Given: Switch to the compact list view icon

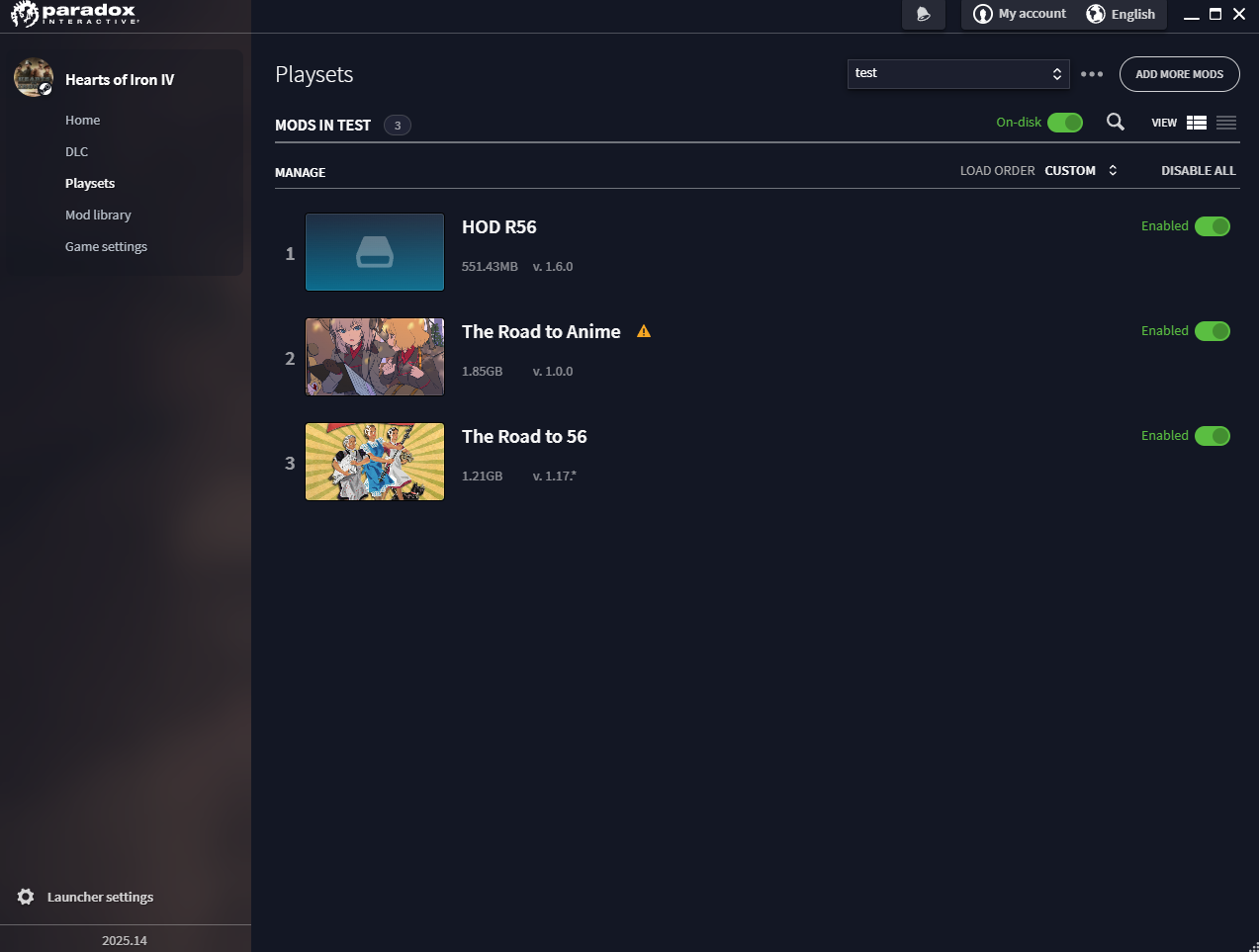Looking at the screenshot, I should pos(1226,123).
